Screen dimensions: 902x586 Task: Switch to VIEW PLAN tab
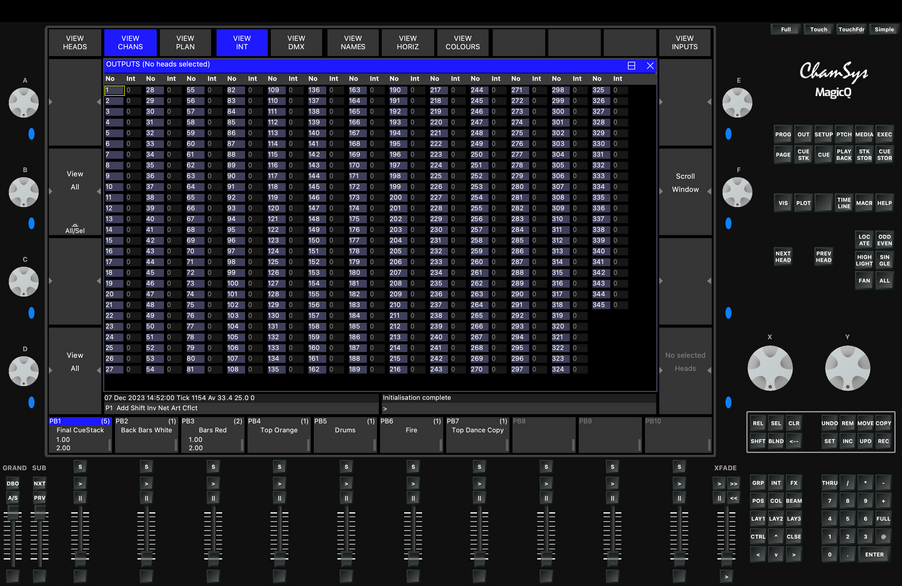[185, 43]
